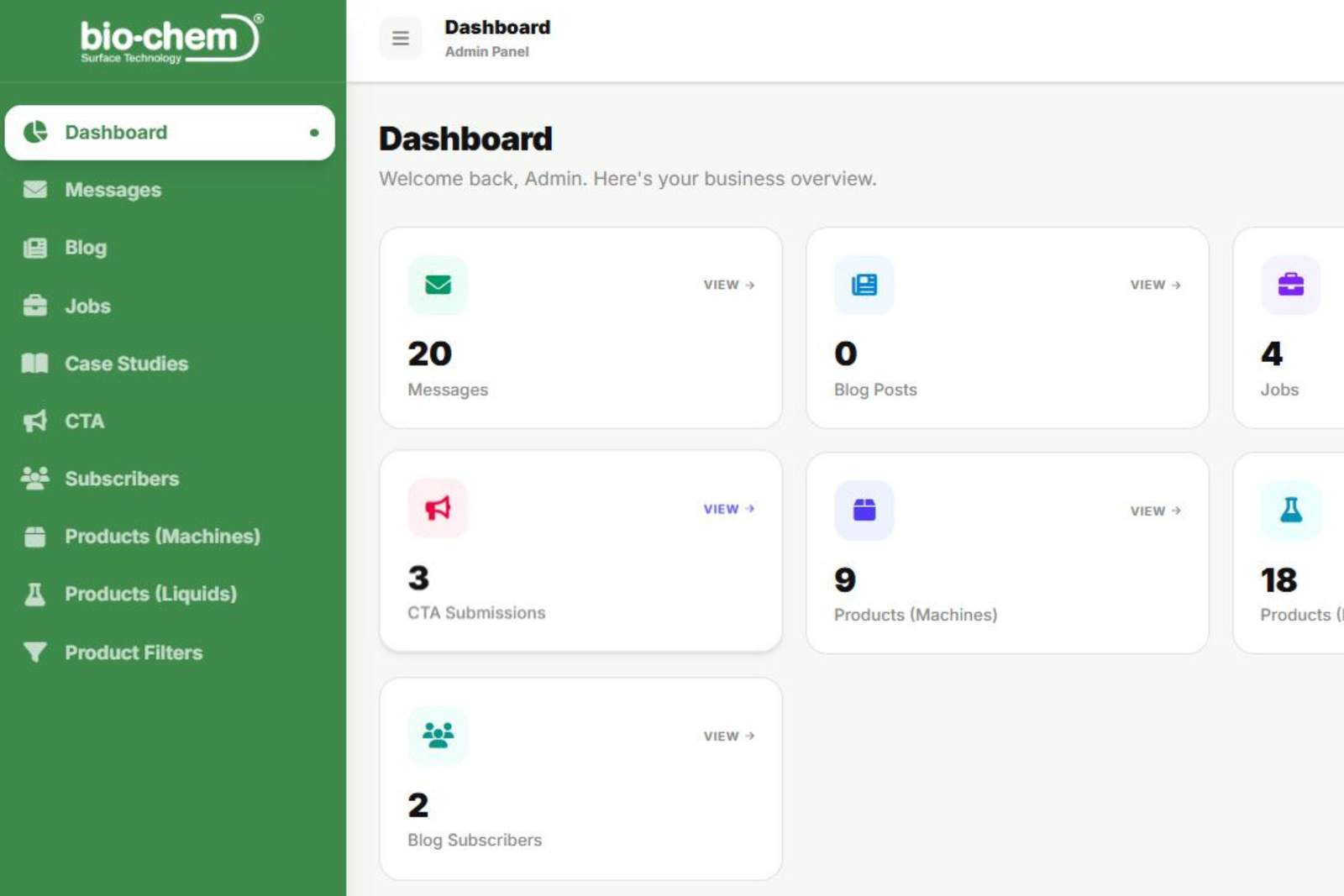The height and width of the screenshot is (896, 1344).
Task: Open Product Filters in the sidebar
Action: coord(170,652)
